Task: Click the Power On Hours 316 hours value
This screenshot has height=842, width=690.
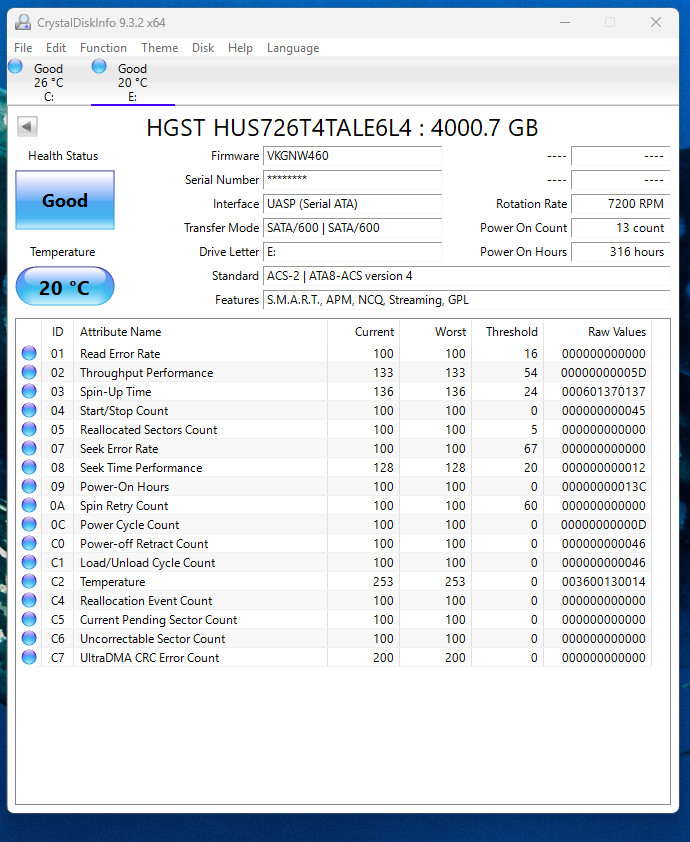Action: pos(621,252)
